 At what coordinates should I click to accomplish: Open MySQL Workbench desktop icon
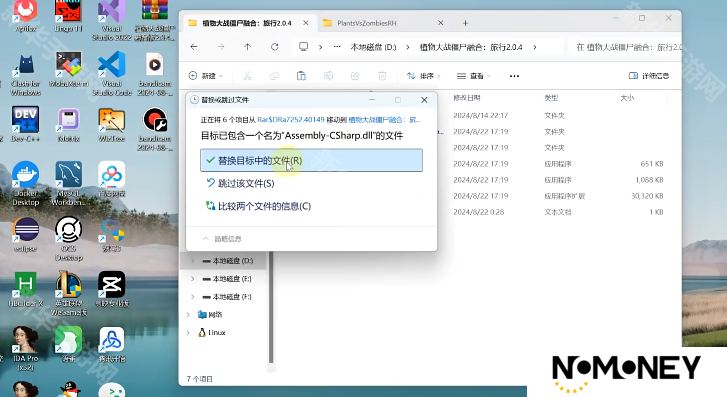tap(68, 183)
